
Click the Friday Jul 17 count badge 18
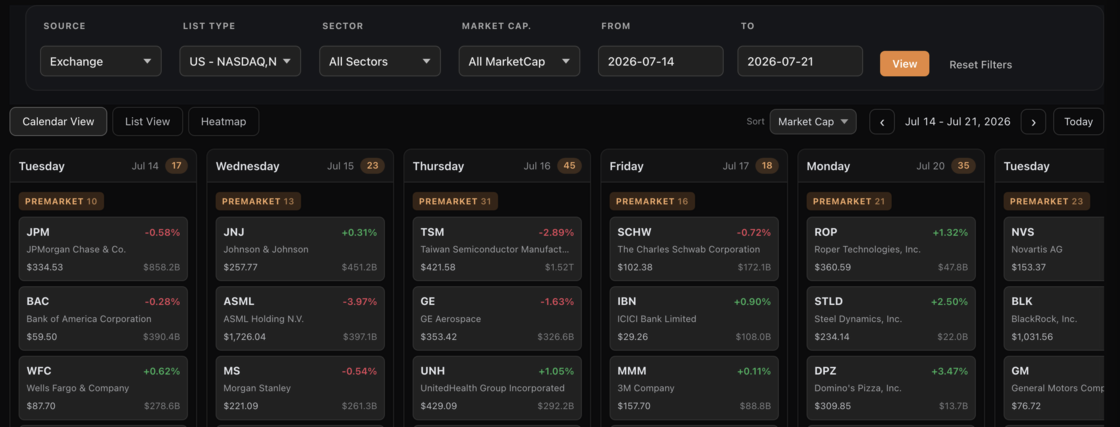766,166
